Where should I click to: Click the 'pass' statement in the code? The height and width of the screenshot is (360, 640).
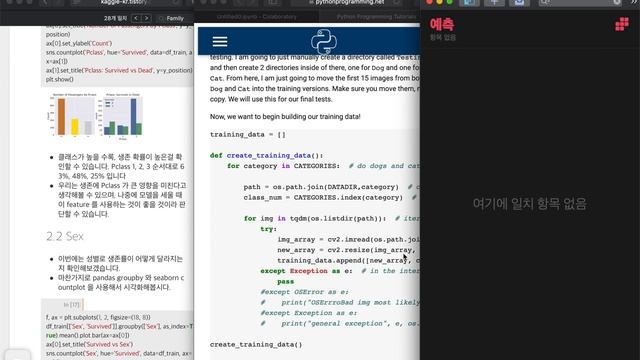point(285,282)
